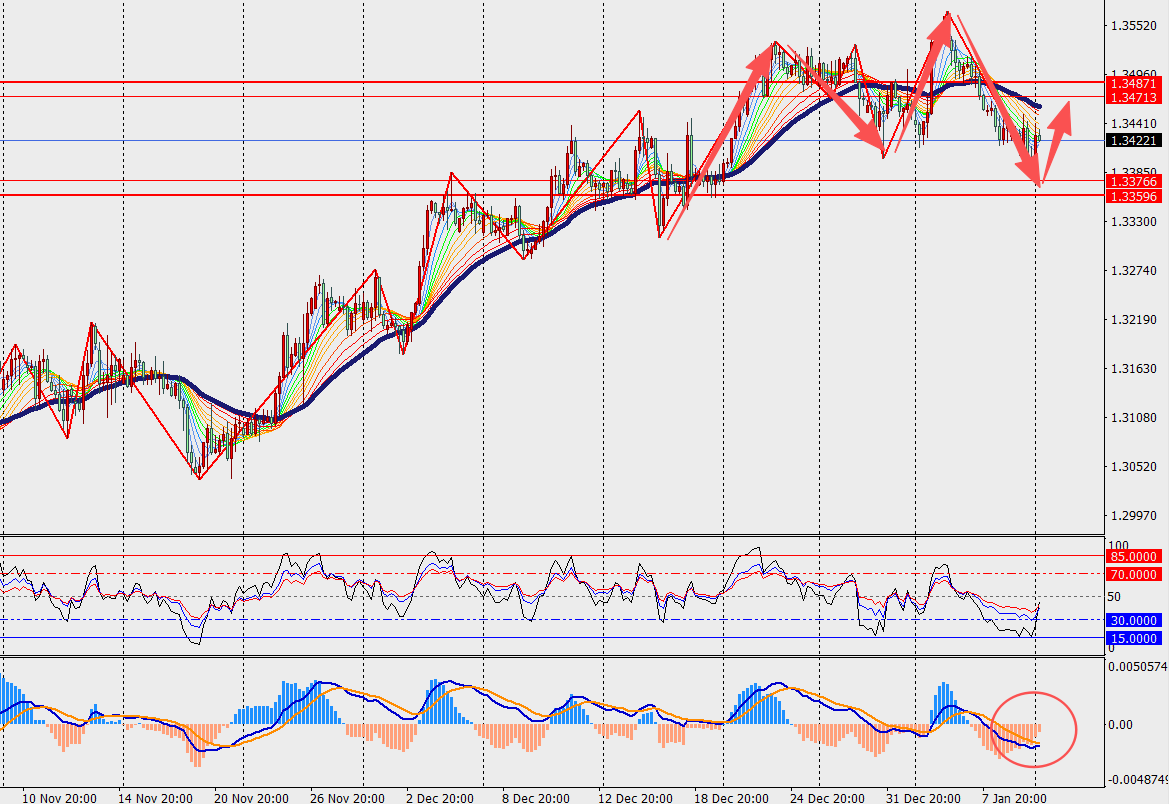Select the 7 Jan 20:00 date label

1014,797
